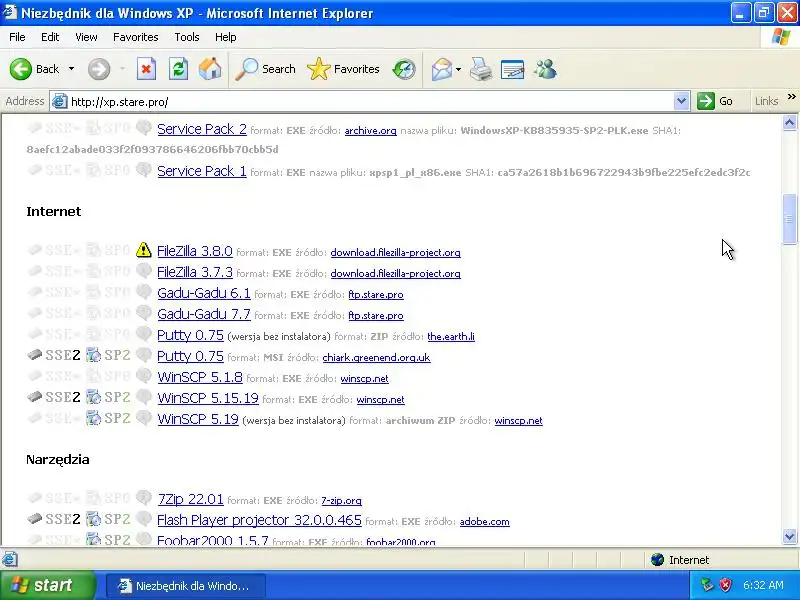Screen dimensions: 800x600
Task: Open Putty 0.75 MSI version link
Action: [190, 356]
